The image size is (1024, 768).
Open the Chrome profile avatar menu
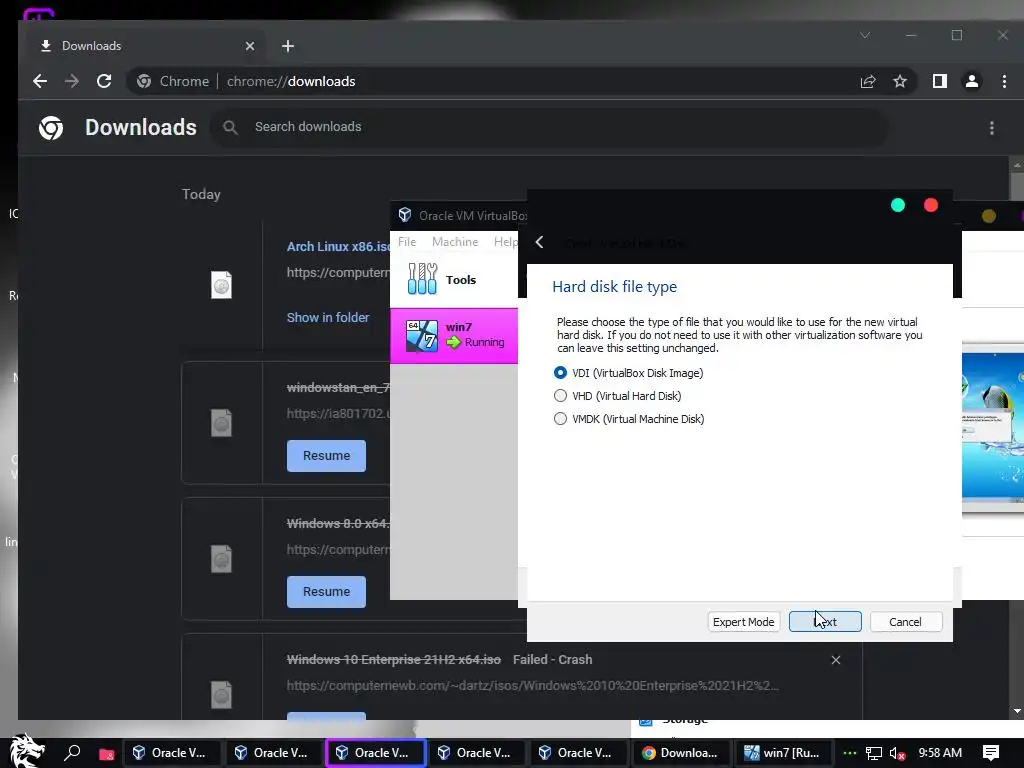click(x=972, y=81)
